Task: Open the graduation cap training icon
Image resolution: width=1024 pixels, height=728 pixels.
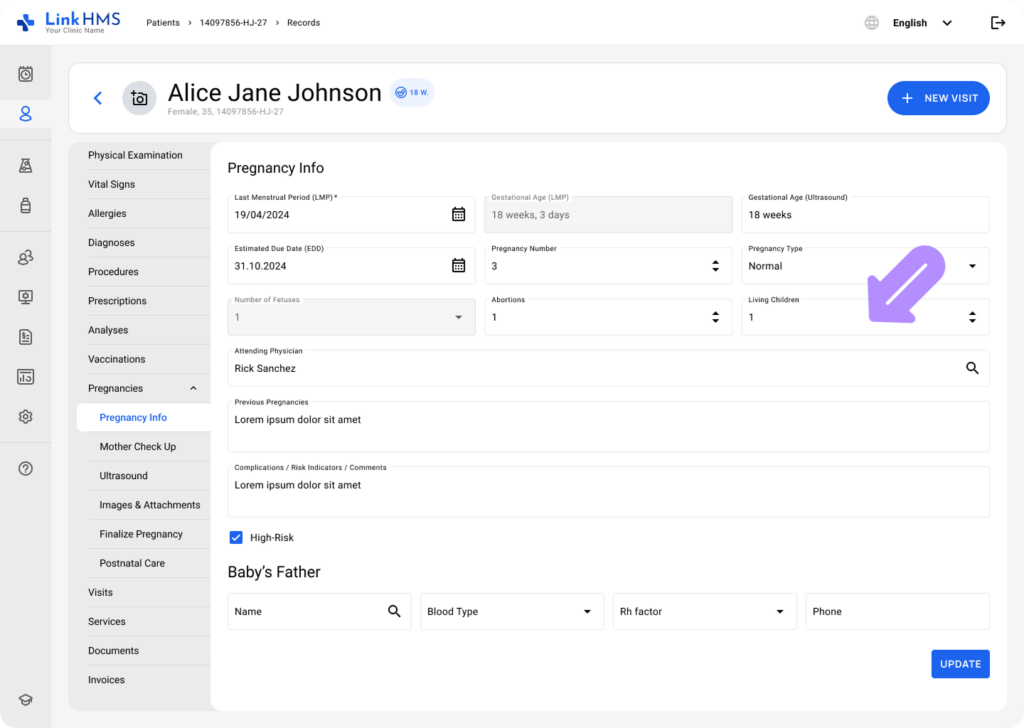Action: tap(25, 700)
